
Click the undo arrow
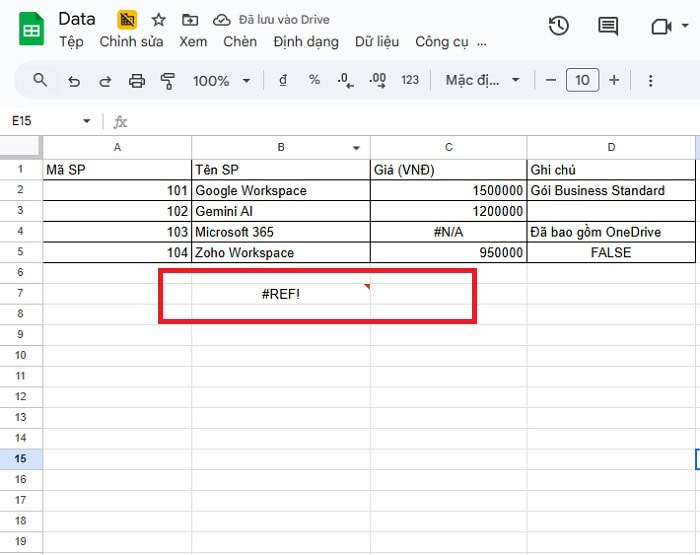[x=73, y=80]
